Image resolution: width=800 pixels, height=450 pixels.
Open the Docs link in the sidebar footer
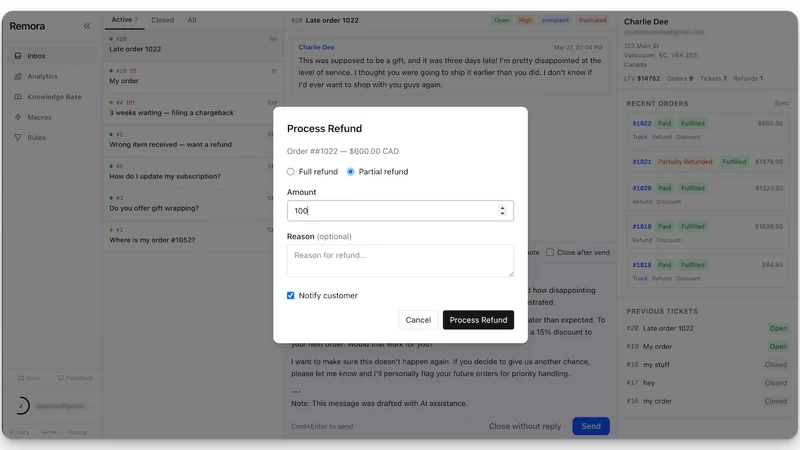[x=29, y=378]
